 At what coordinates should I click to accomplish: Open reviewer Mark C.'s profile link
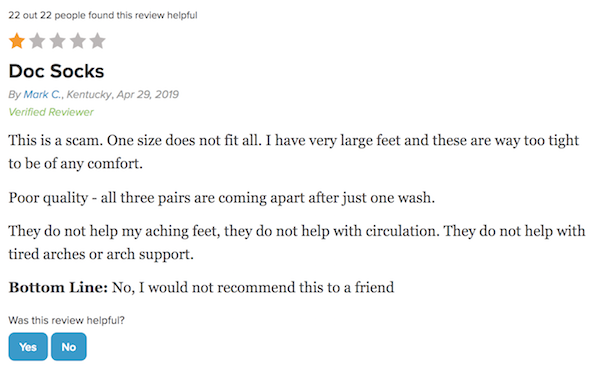click(42, 94)
